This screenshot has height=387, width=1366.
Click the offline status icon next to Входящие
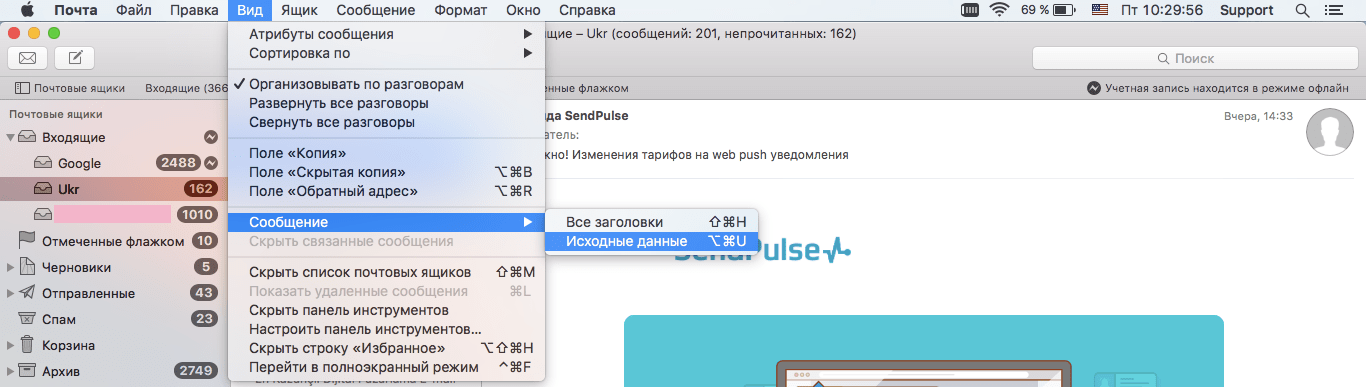point(211,137)
